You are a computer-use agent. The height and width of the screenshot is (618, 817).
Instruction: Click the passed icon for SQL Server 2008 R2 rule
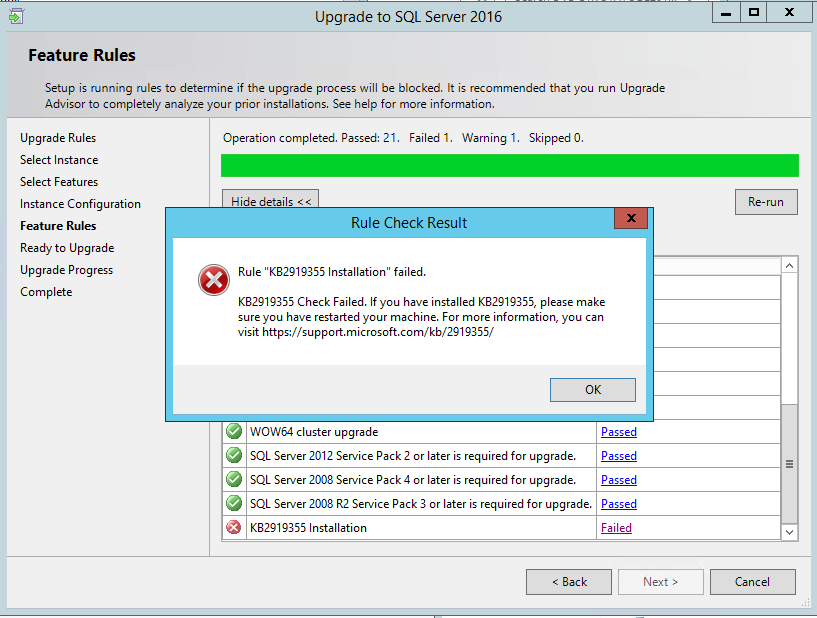click(233, 503)
